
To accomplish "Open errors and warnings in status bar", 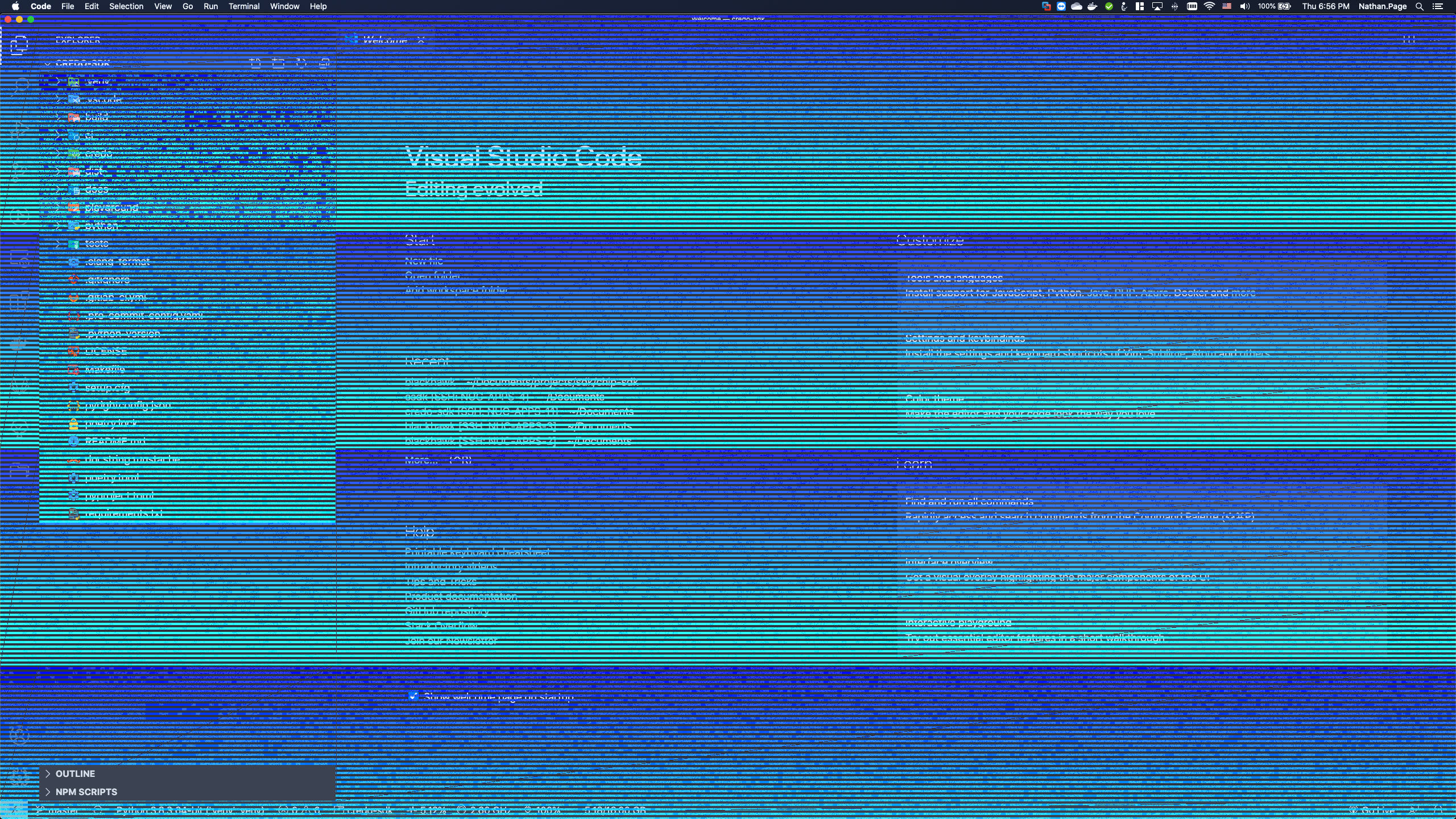I will [x=300, y=810].
